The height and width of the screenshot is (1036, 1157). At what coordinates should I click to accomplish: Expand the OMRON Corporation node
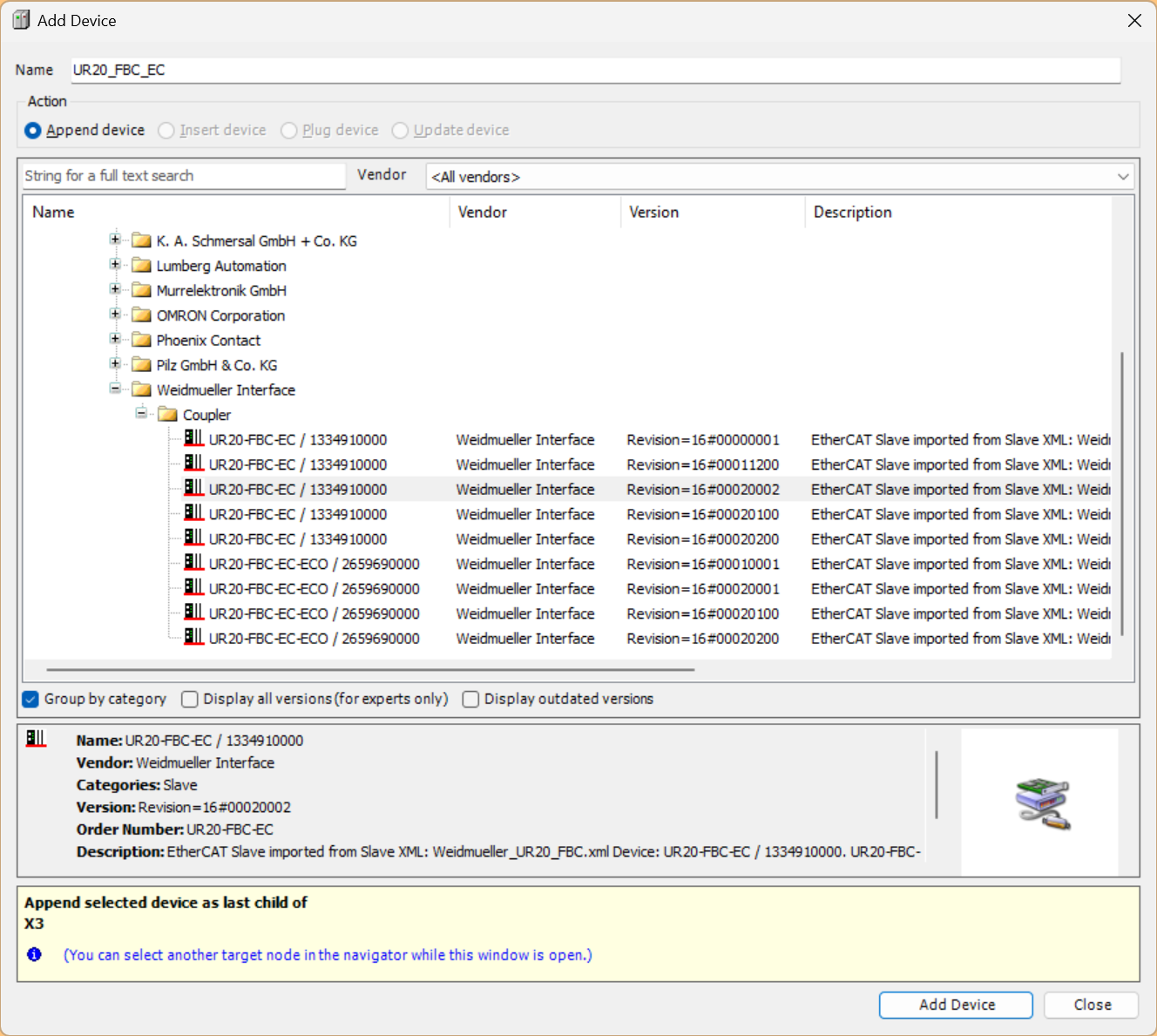[115, 314]
